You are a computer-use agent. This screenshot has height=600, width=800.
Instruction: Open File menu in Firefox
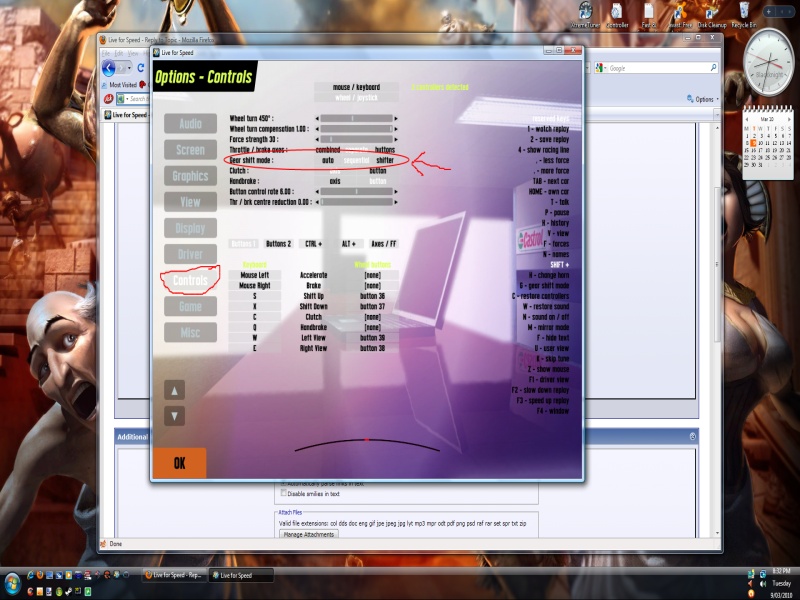(x=106, y=54)
